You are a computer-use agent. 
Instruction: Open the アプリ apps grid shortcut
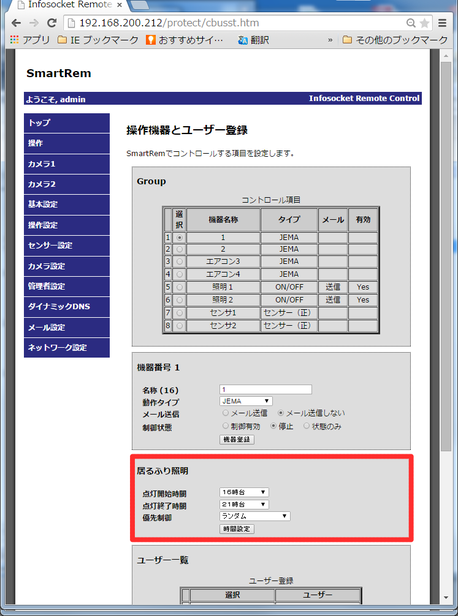[x=15, y=40]
